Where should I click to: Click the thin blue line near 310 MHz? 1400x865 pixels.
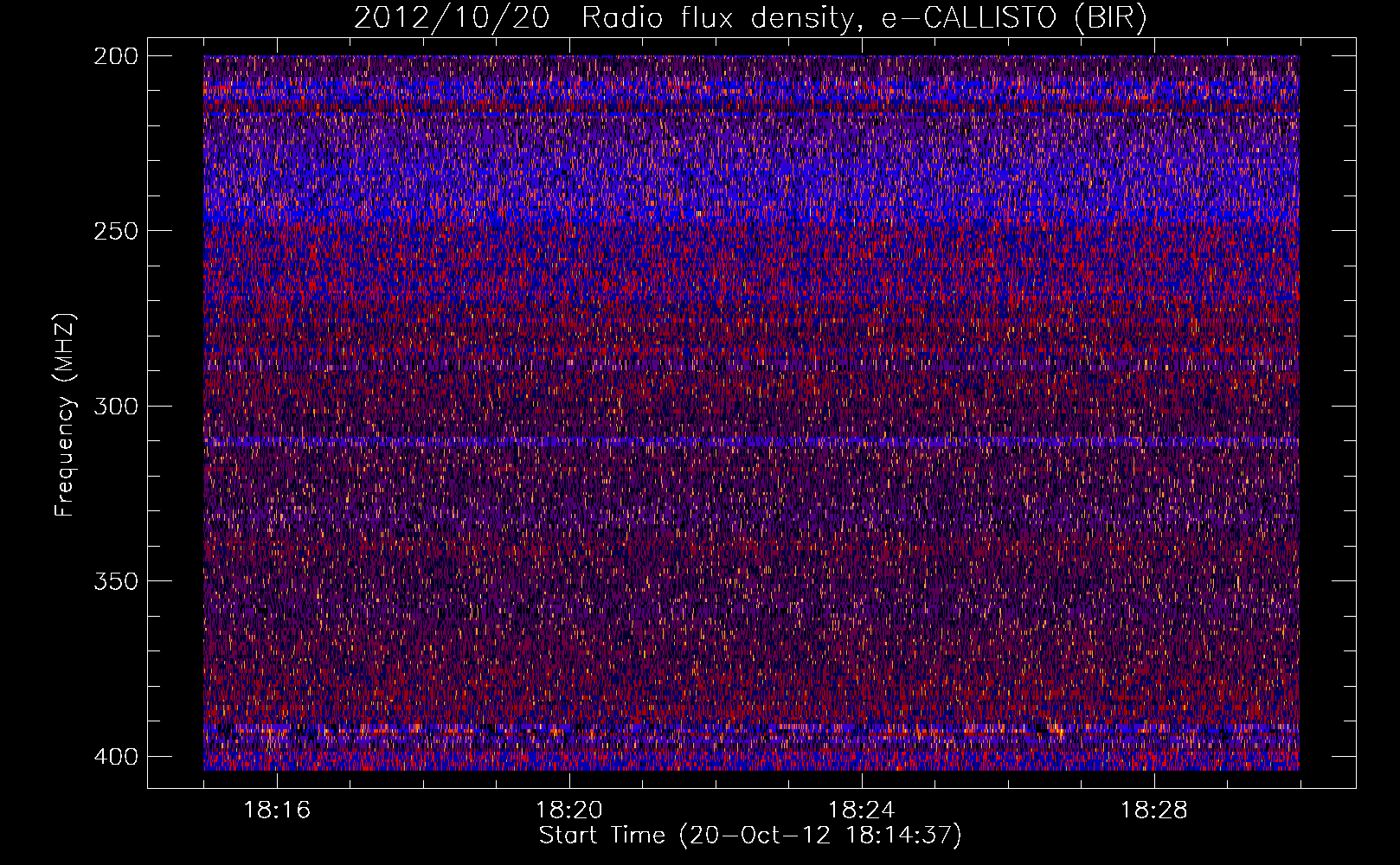tap(751, 442)
